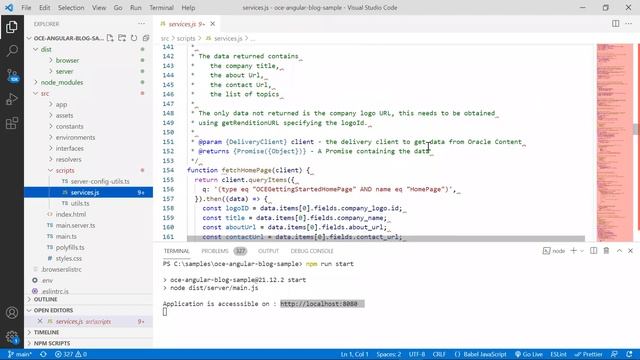Viewport: 640px width, 360px height.
Task: Kill the terminal with trash icon
Action: (606, 251)
